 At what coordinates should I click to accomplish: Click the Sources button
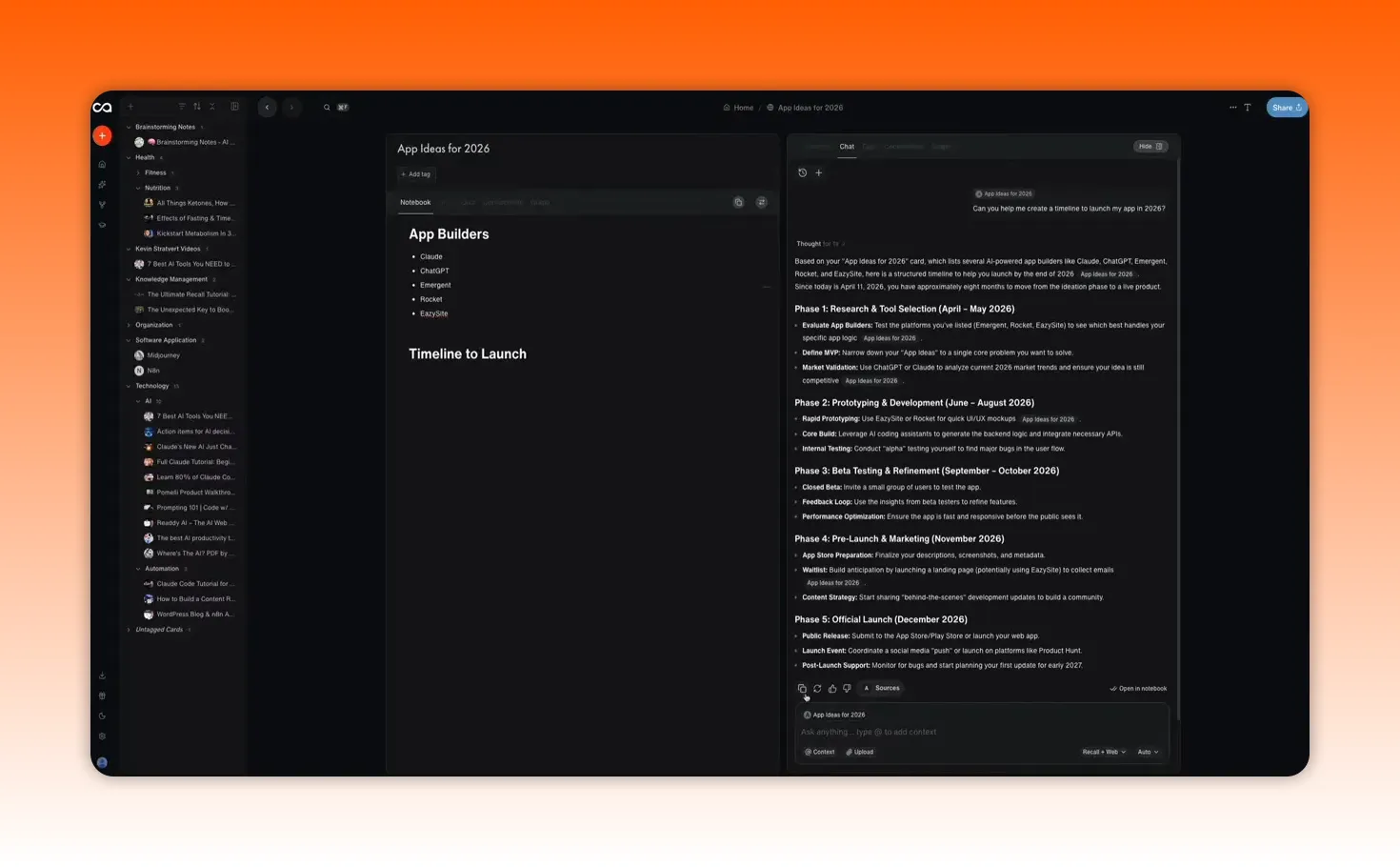point(882,688)
